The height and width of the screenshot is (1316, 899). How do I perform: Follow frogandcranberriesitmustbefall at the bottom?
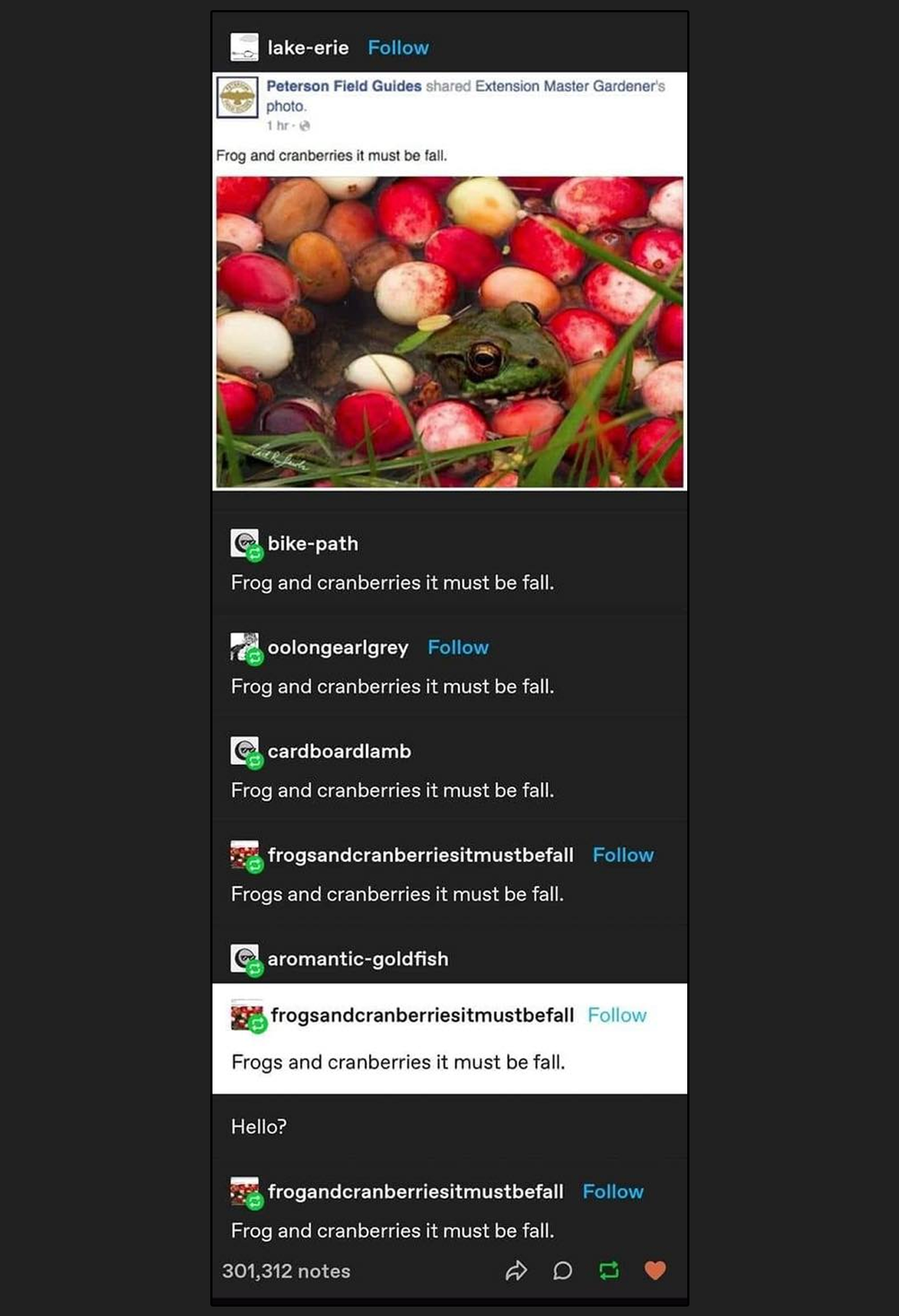pyautogui.click(x=613, y=1192)
